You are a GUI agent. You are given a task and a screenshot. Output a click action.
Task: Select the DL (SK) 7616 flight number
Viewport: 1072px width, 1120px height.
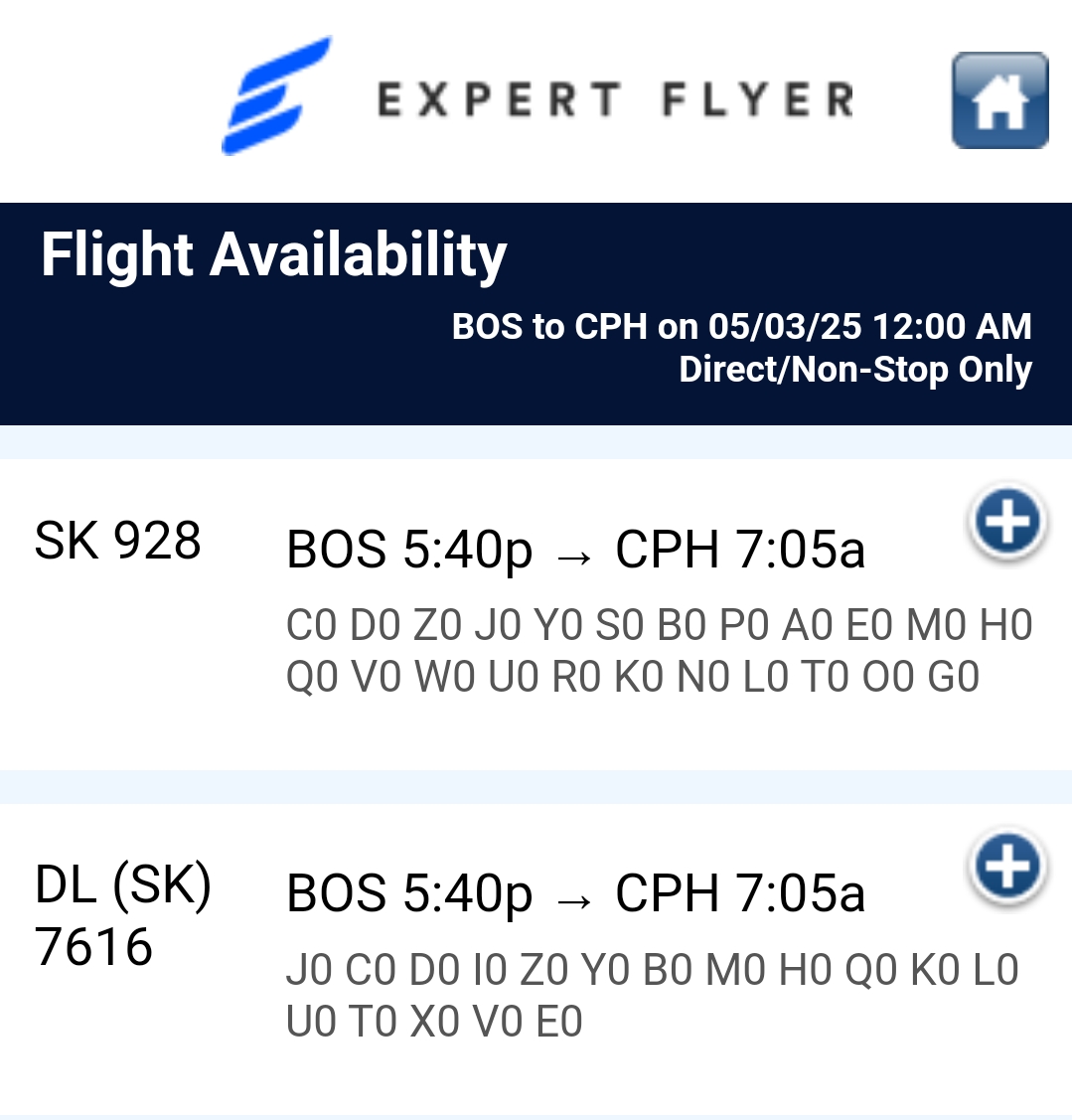122,915
